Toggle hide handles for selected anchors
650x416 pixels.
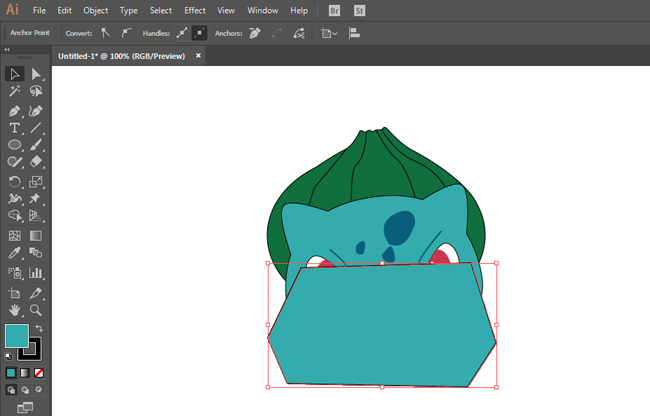coord(200,33)
